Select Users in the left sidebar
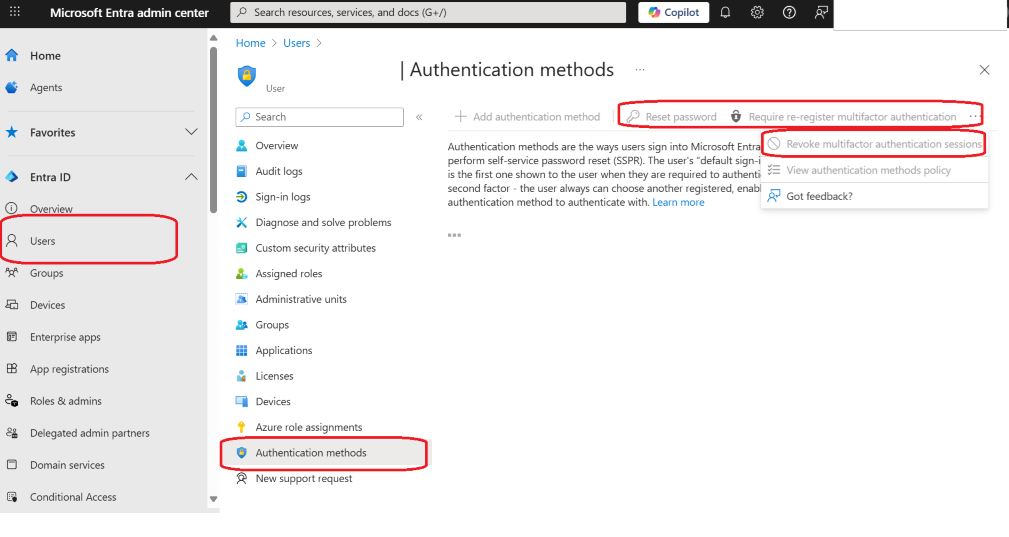Viewport: 1009px width, 537px height. (42, 241)
